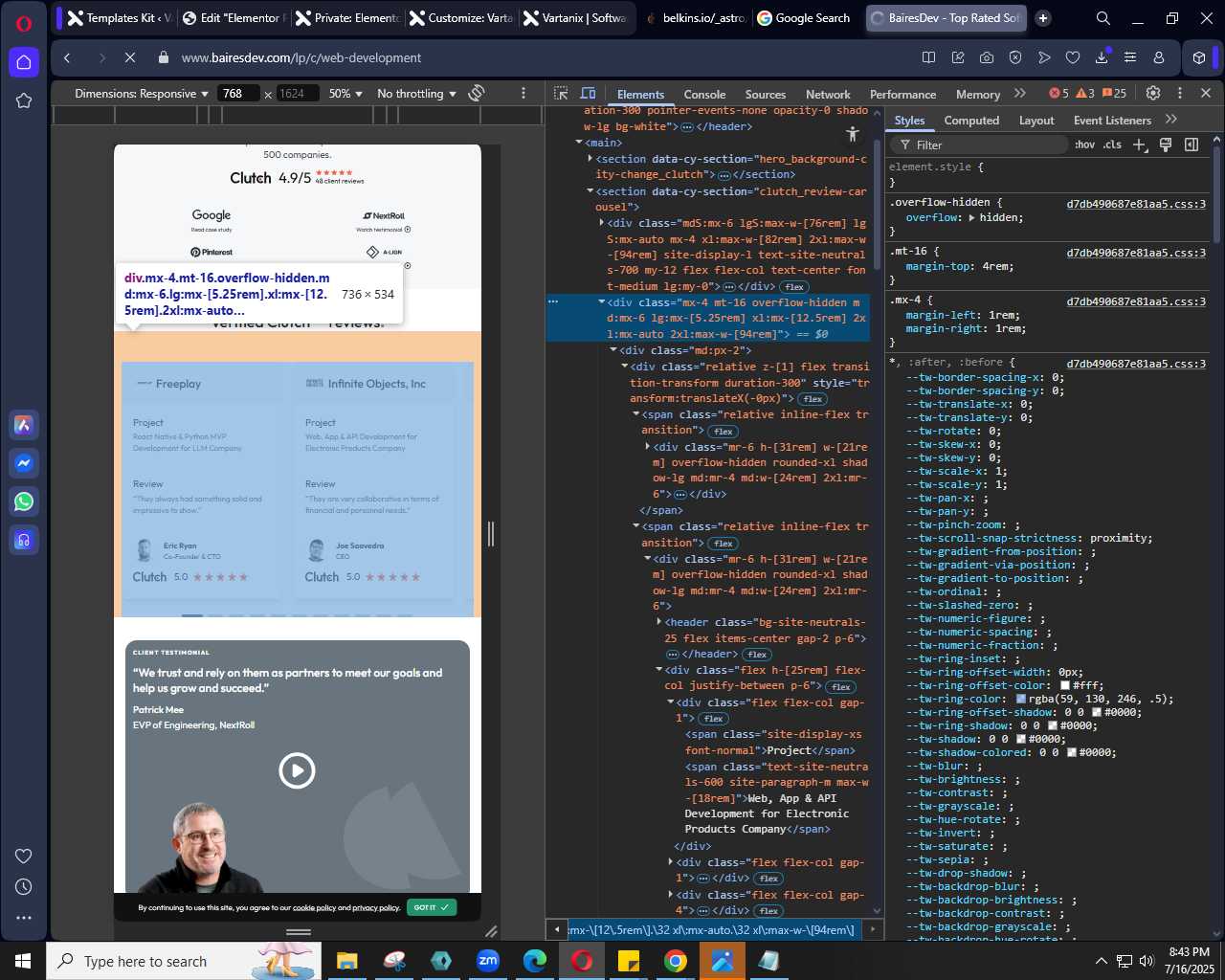
Task: Open Opera sidebar WhatsApp icon
Action: click(24, 501)
